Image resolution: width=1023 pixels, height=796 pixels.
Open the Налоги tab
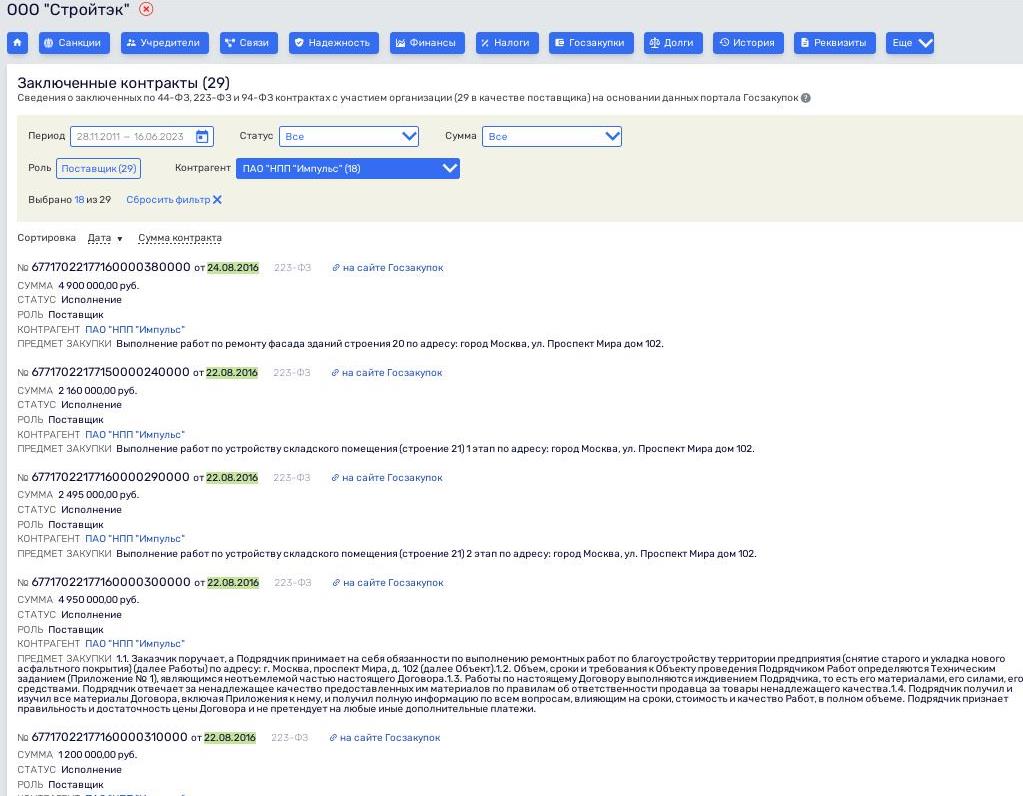(507, 42)
